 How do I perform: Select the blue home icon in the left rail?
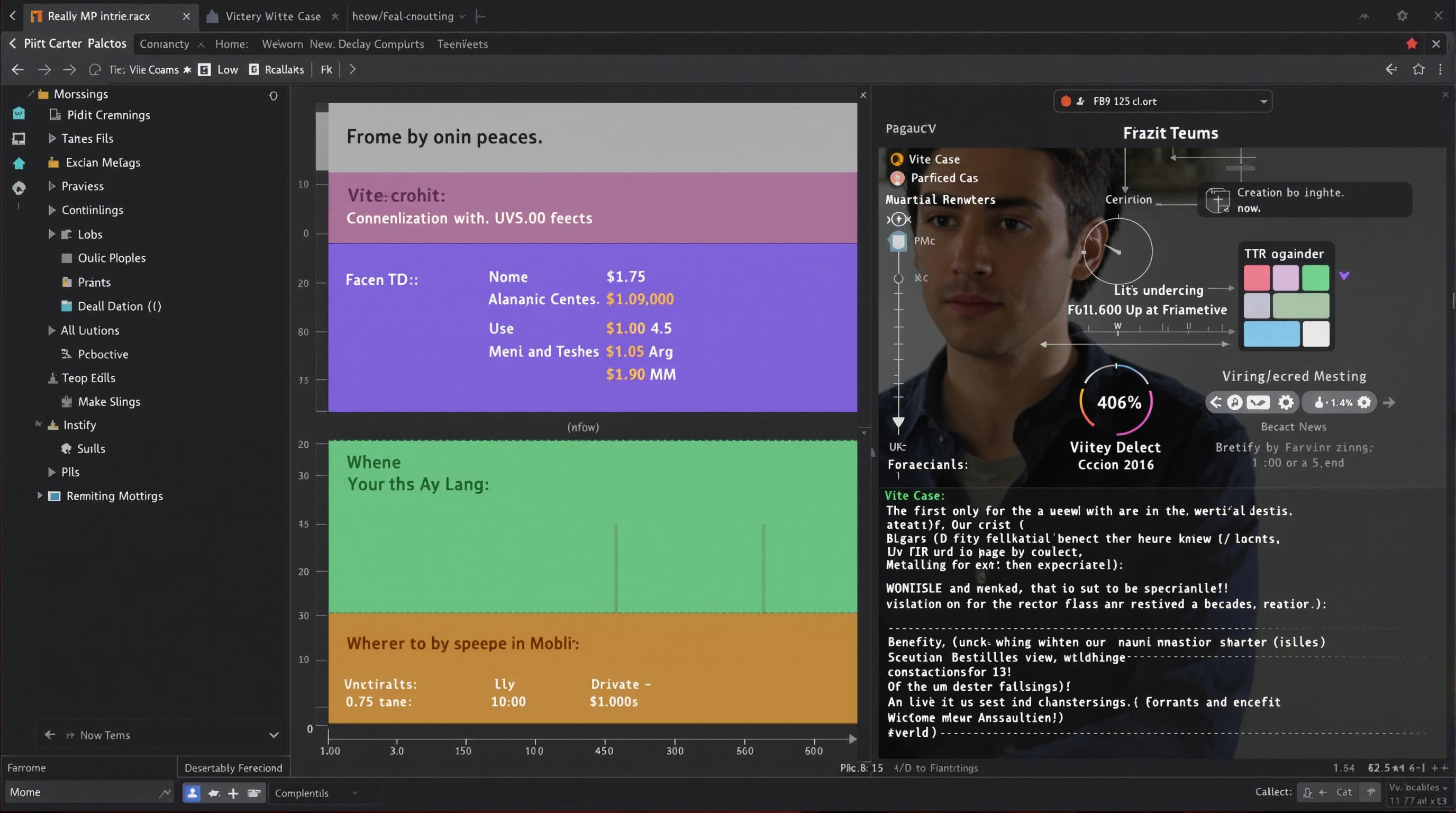pos(19,164)
